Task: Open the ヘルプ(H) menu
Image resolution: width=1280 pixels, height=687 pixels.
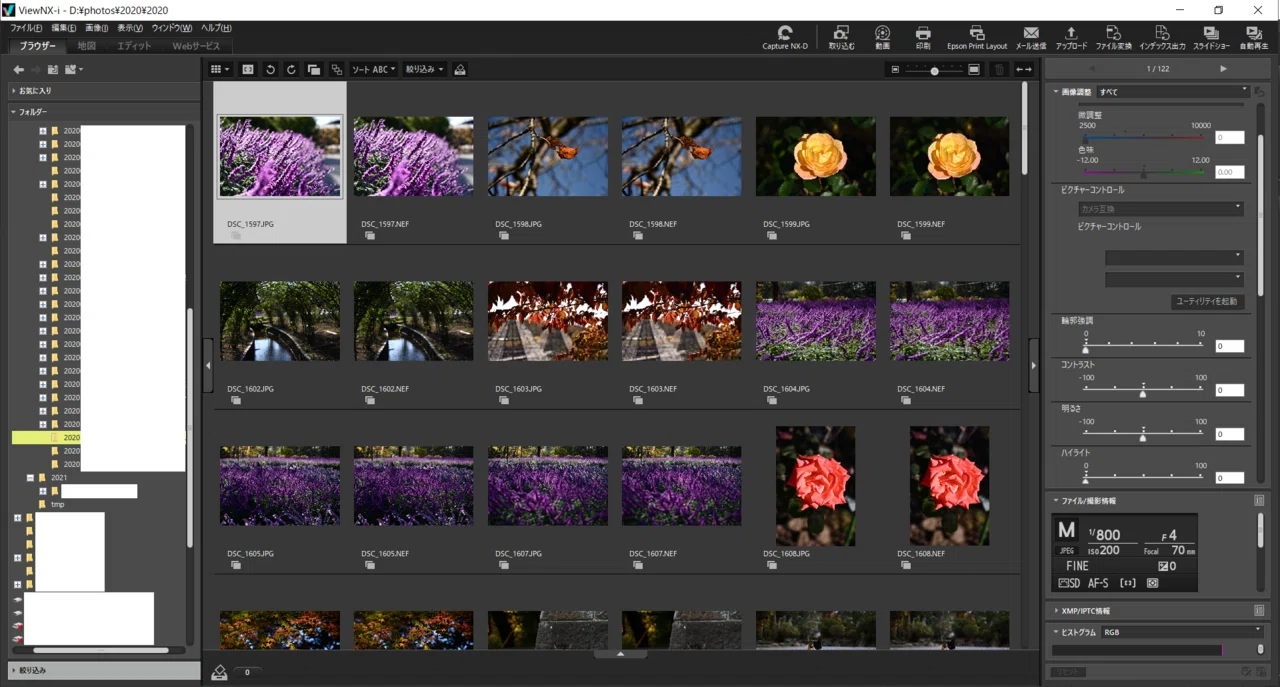Action: (x=216, y=28)
